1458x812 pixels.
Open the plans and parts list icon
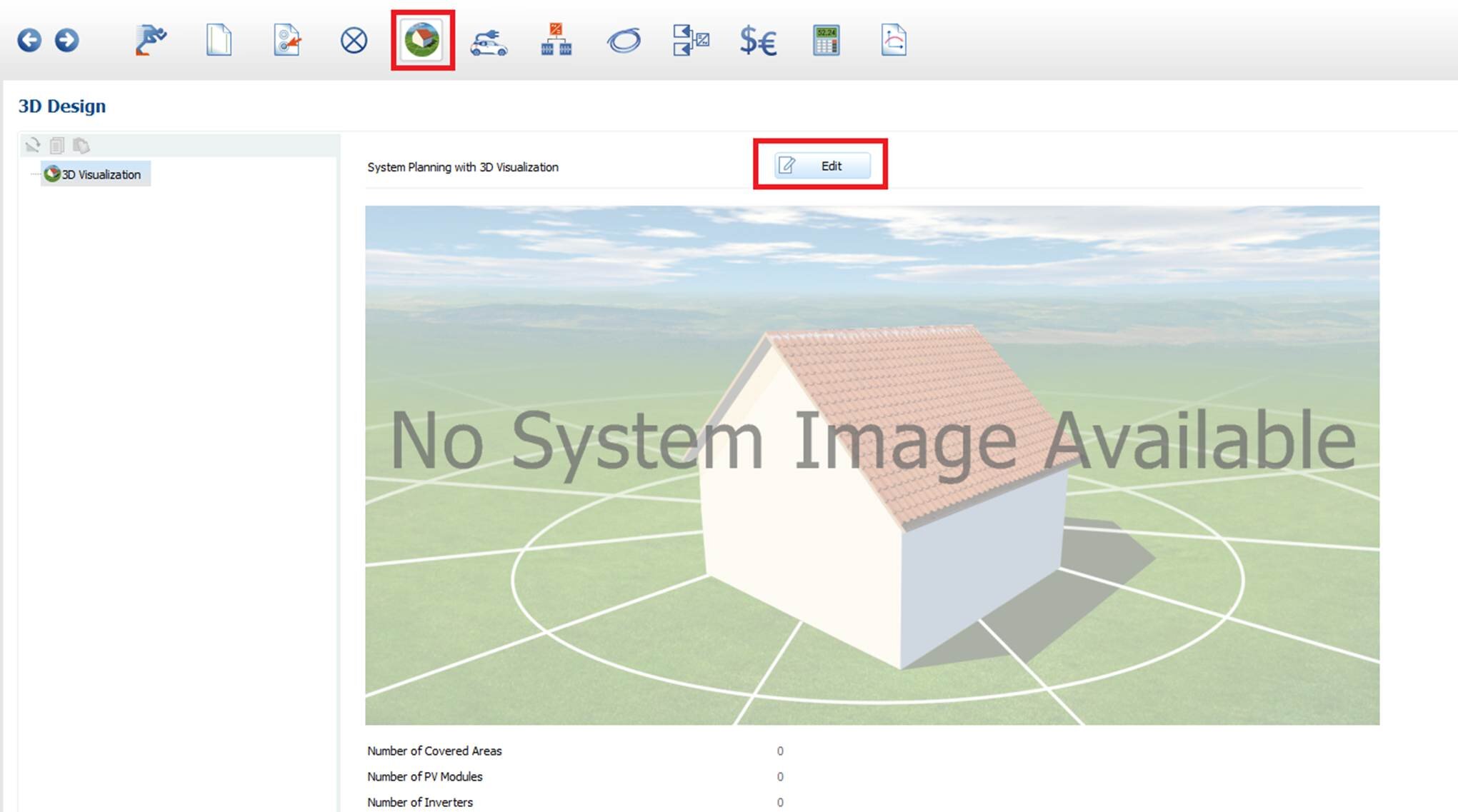pos(690,40)
